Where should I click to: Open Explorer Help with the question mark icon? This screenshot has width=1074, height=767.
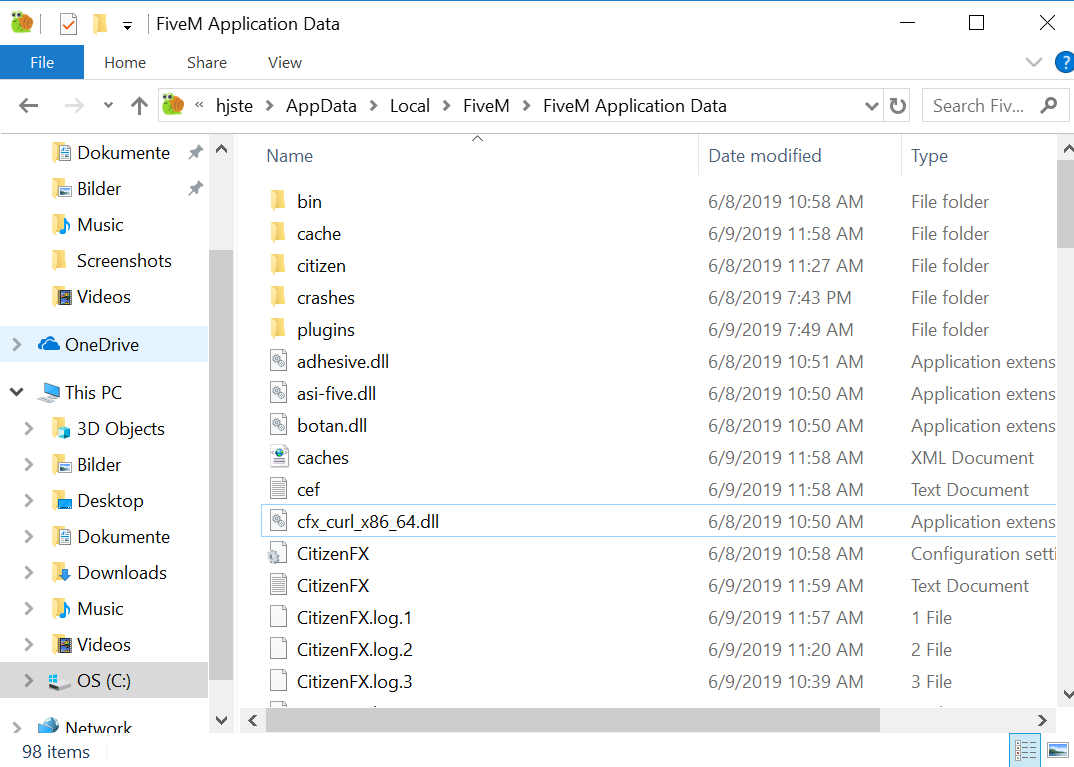click(1064, 62)
